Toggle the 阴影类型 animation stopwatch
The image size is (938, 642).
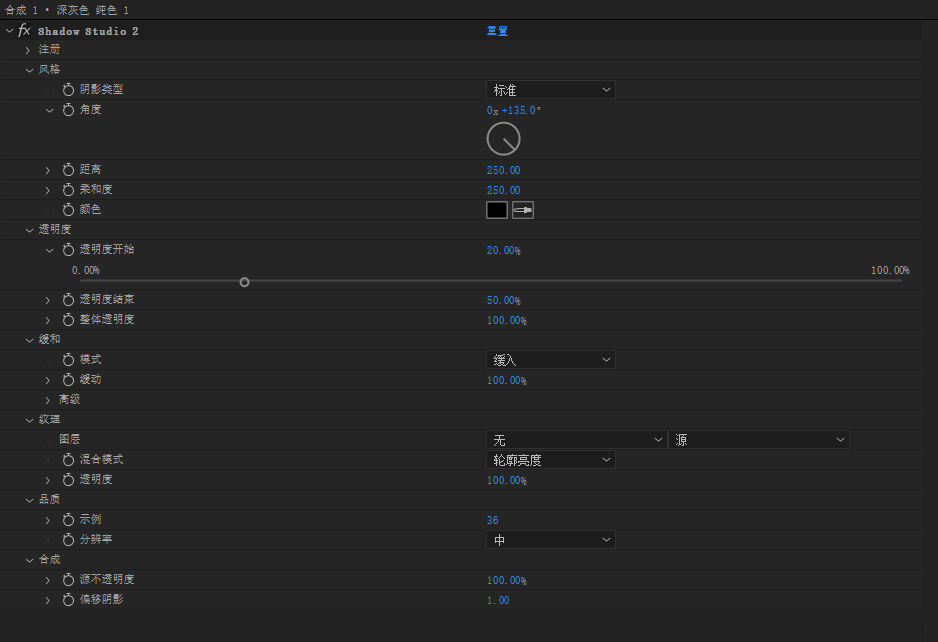pos(68,90)
